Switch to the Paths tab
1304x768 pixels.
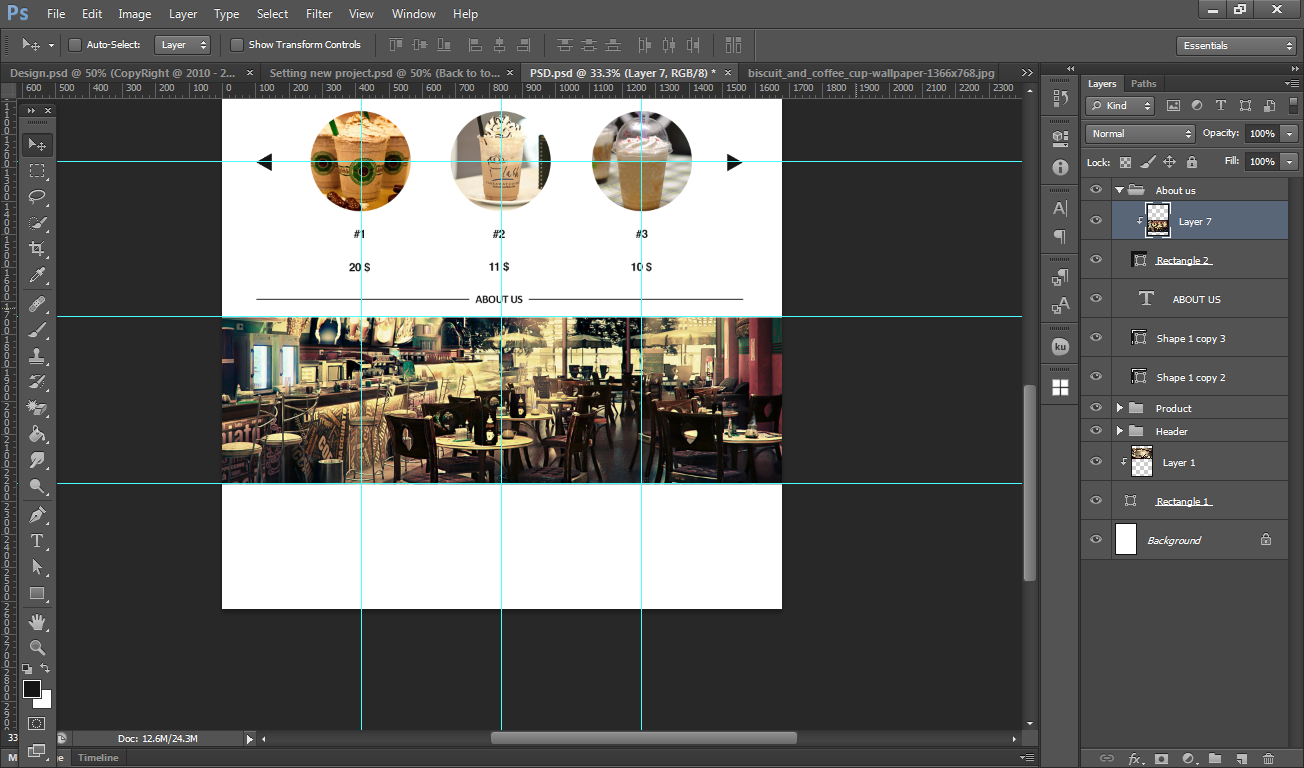[x=1143, y=84]
